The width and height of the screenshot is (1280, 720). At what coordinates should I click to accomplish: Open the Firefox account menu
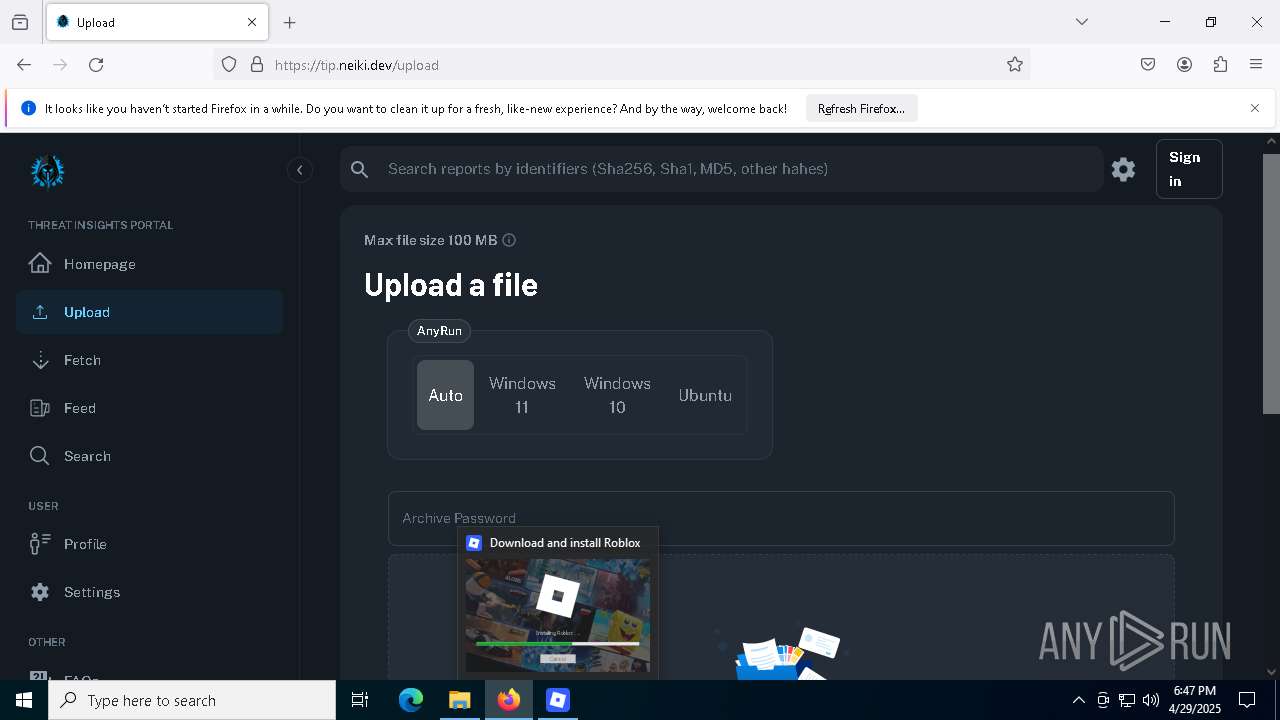(x=1184, y=64)
